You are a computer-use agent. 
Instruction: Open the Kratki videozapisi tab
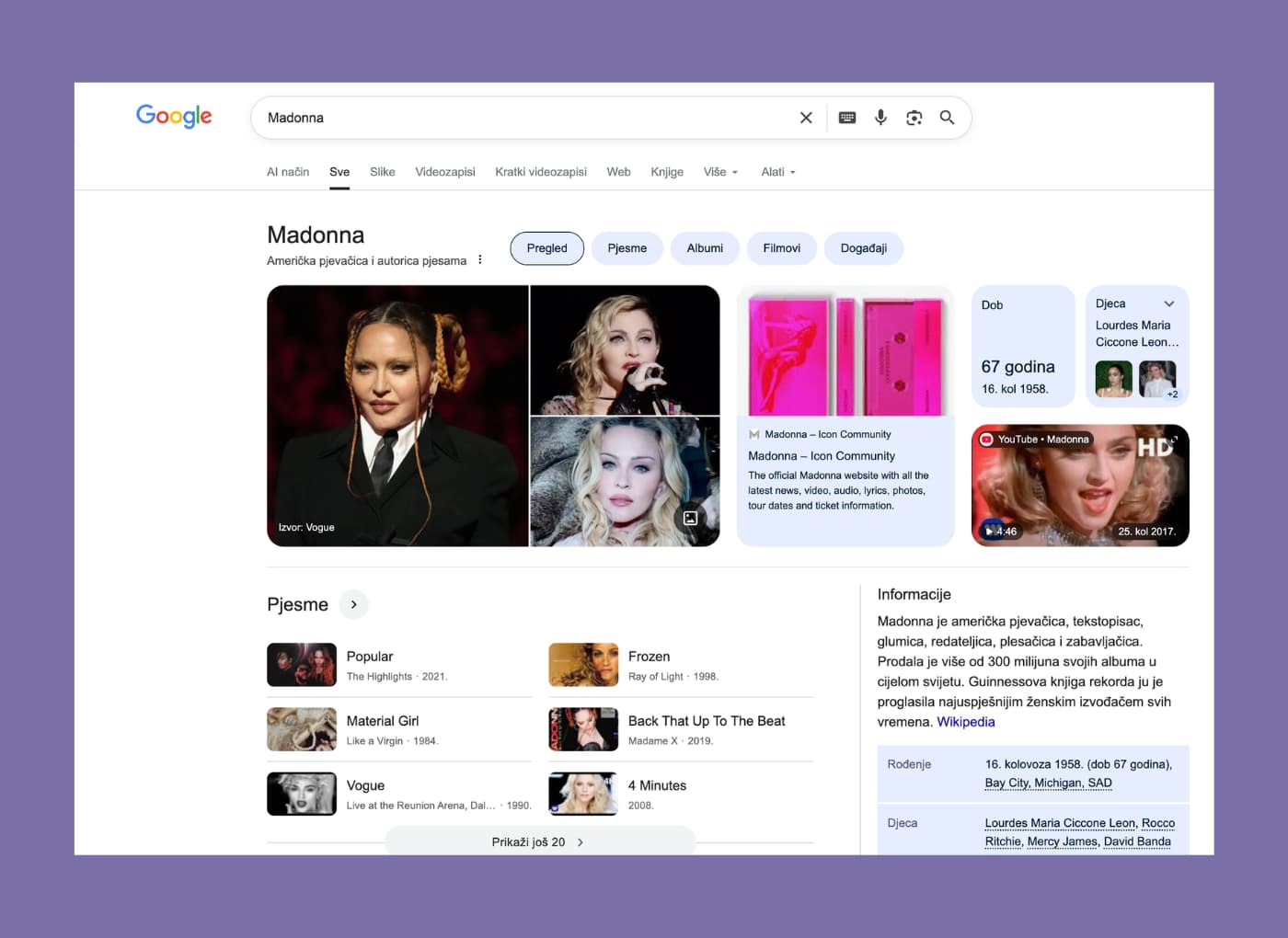pyautogui.click(x=541, y=172)
